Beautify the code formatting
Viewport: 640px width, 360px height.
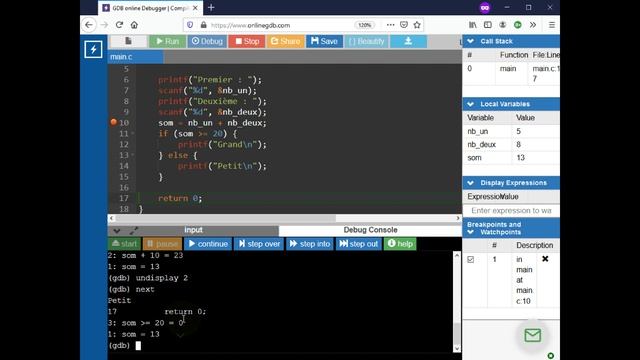pos(367,41)
